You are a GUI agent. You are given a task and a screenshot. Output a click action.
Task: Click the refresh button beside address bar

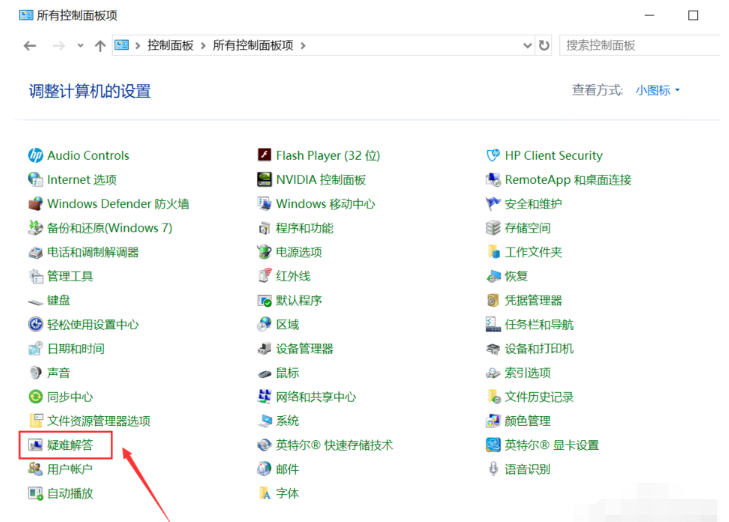point(544,46)
